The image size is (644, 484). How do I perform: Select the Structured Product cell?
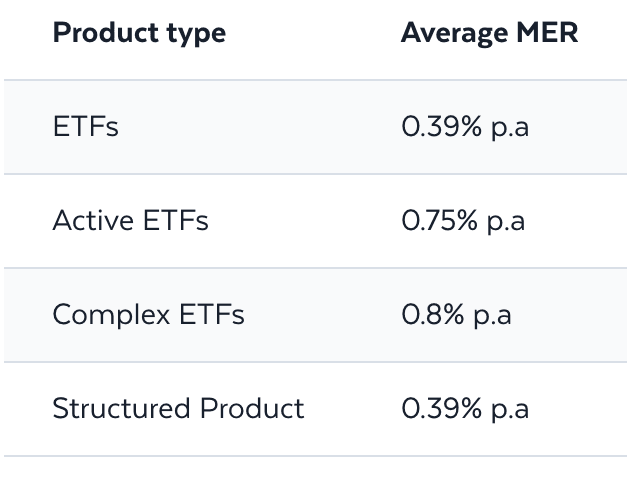(178, 408)
